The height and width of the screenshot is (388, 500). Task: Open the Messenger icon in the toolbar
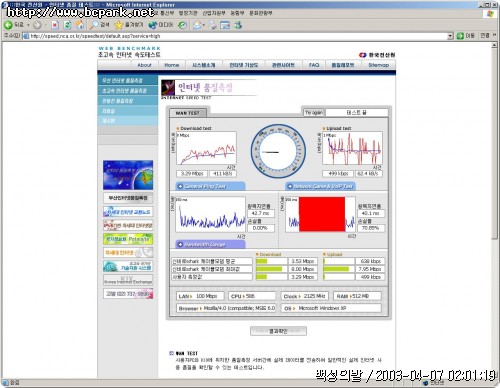click(238, 25)
